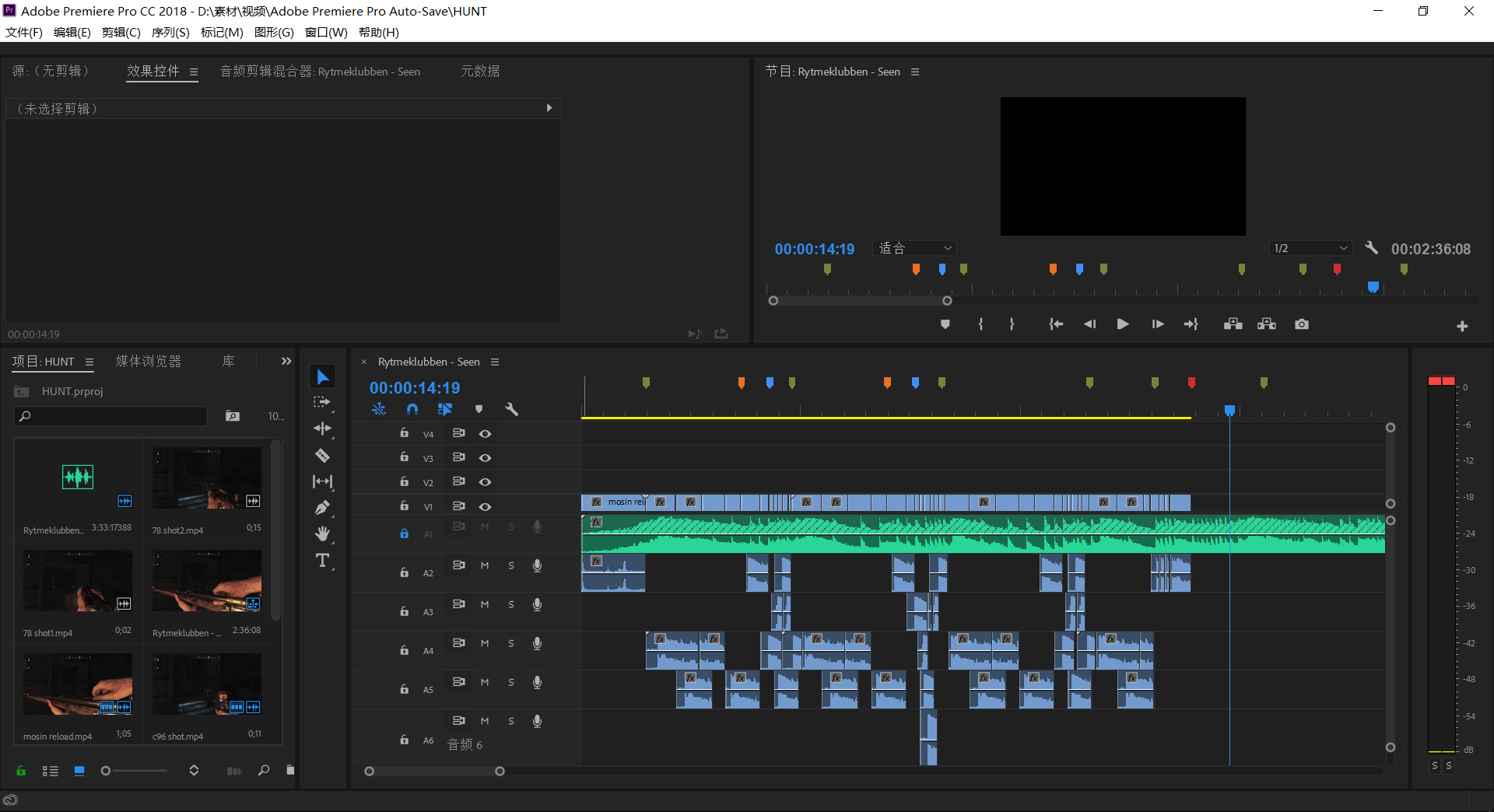Screen dimensions: 1494x812
Task: Hide the V4 track output
Action: tap(485, 434)
